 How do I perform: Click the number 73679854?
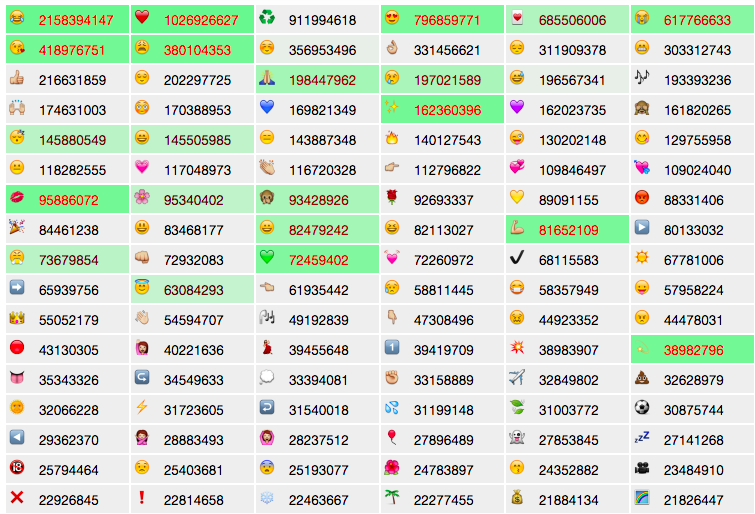point(68,260)
